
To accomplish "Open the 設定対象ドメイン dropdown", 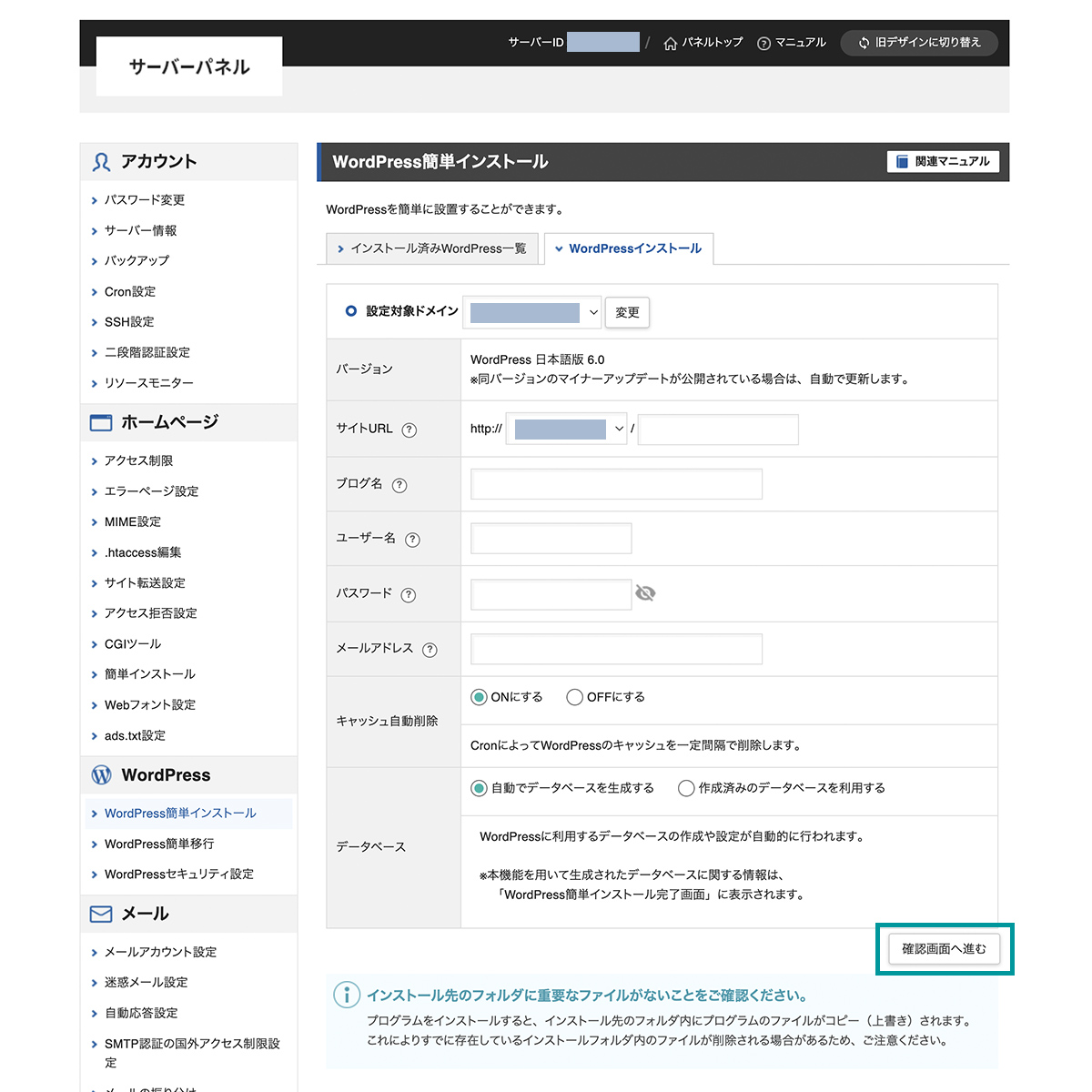I will tap(532, 312).
